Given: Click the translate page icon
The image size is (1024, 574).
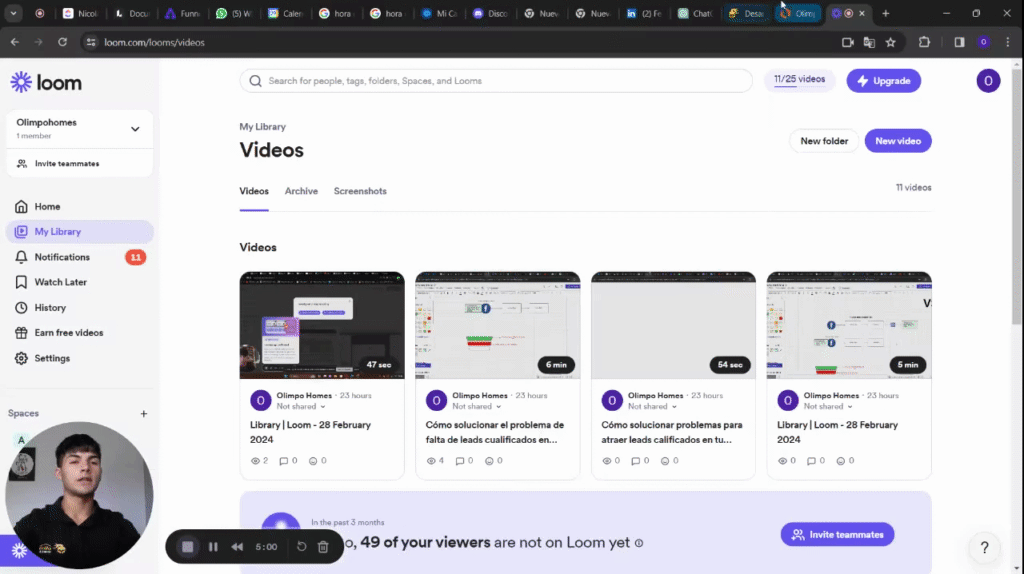Looking at the screenshot, I should pos(869,42).
